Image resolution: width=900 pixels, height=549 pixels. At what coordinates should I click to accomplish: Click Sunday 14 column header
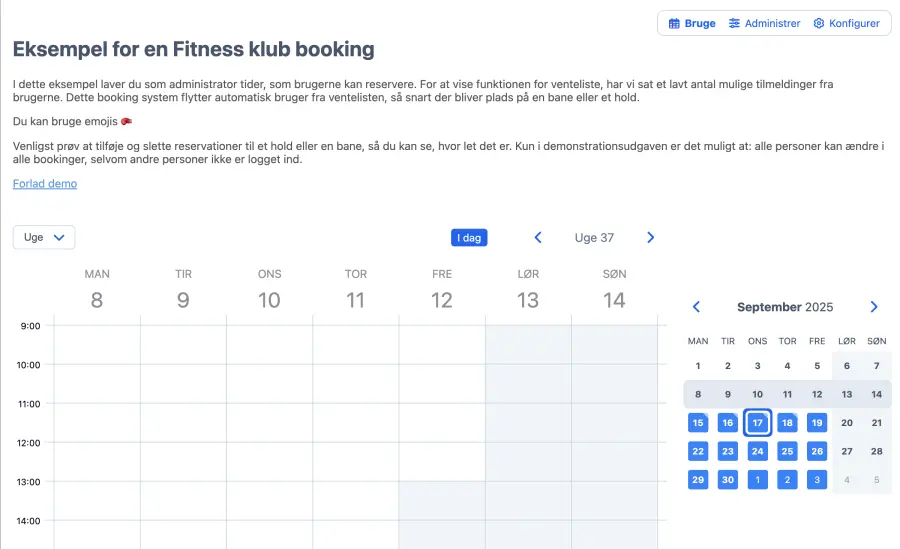[614, 291]
